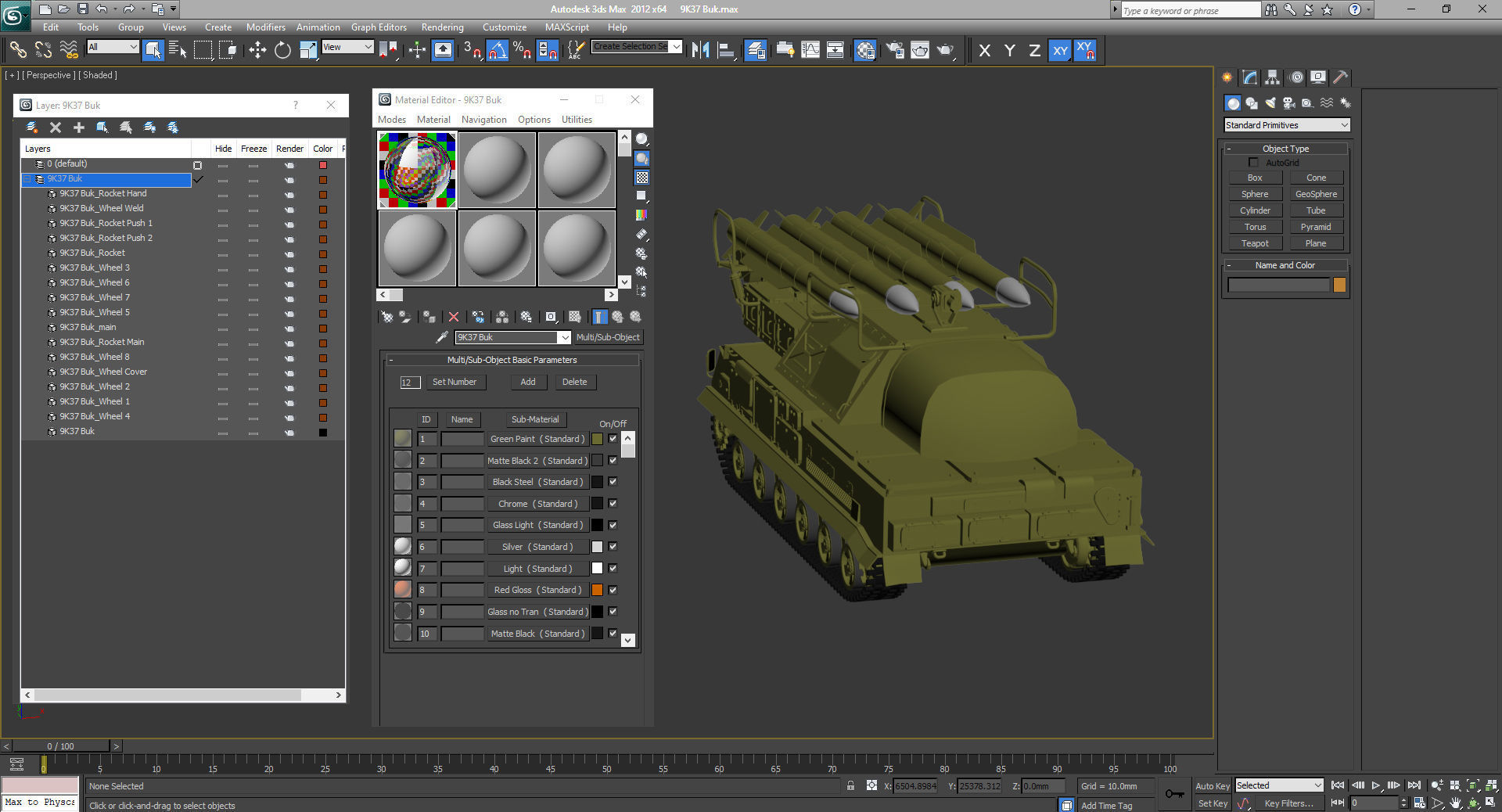Choose the Select and Scale tool
The width and height of the screenshot is (1502, 812).
(308, 50)
